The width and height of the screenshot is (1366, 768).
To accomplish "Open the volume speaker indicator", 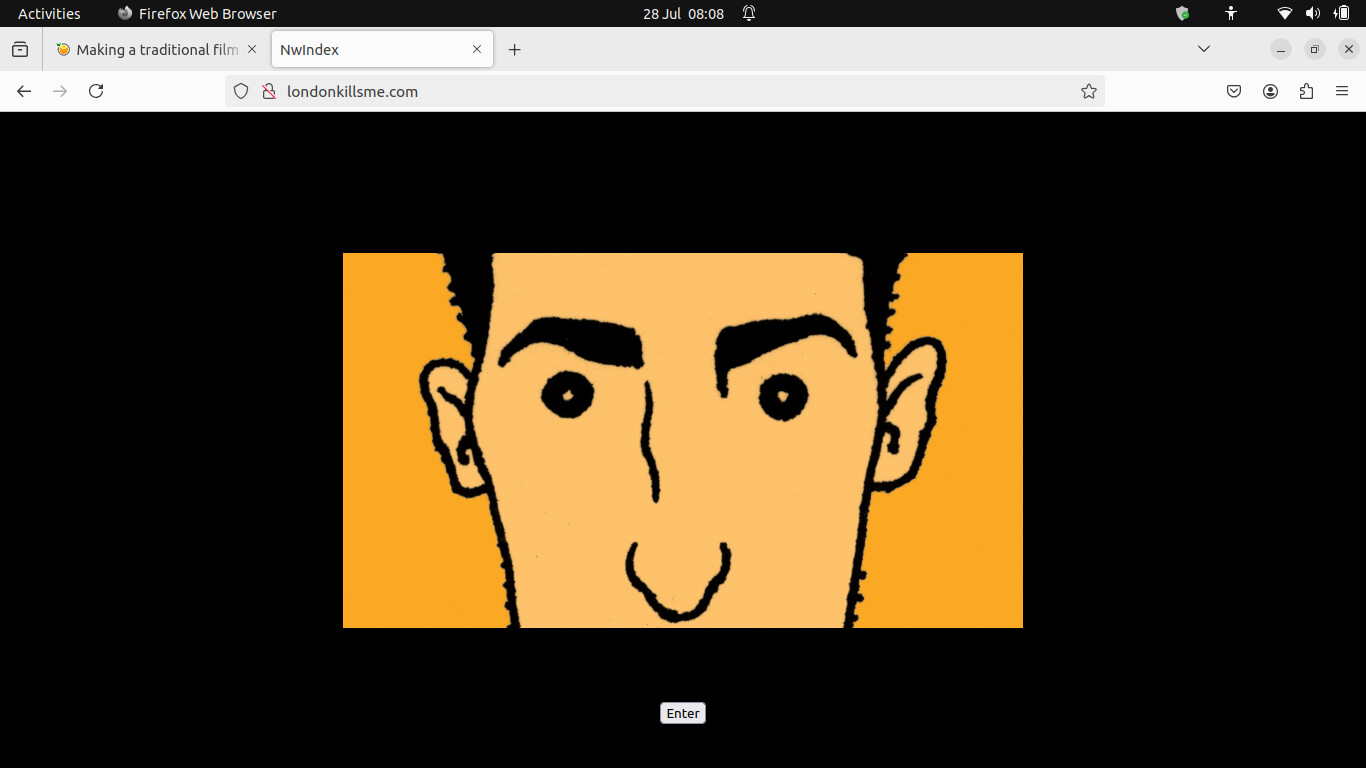I will (x=1313, y=13).
